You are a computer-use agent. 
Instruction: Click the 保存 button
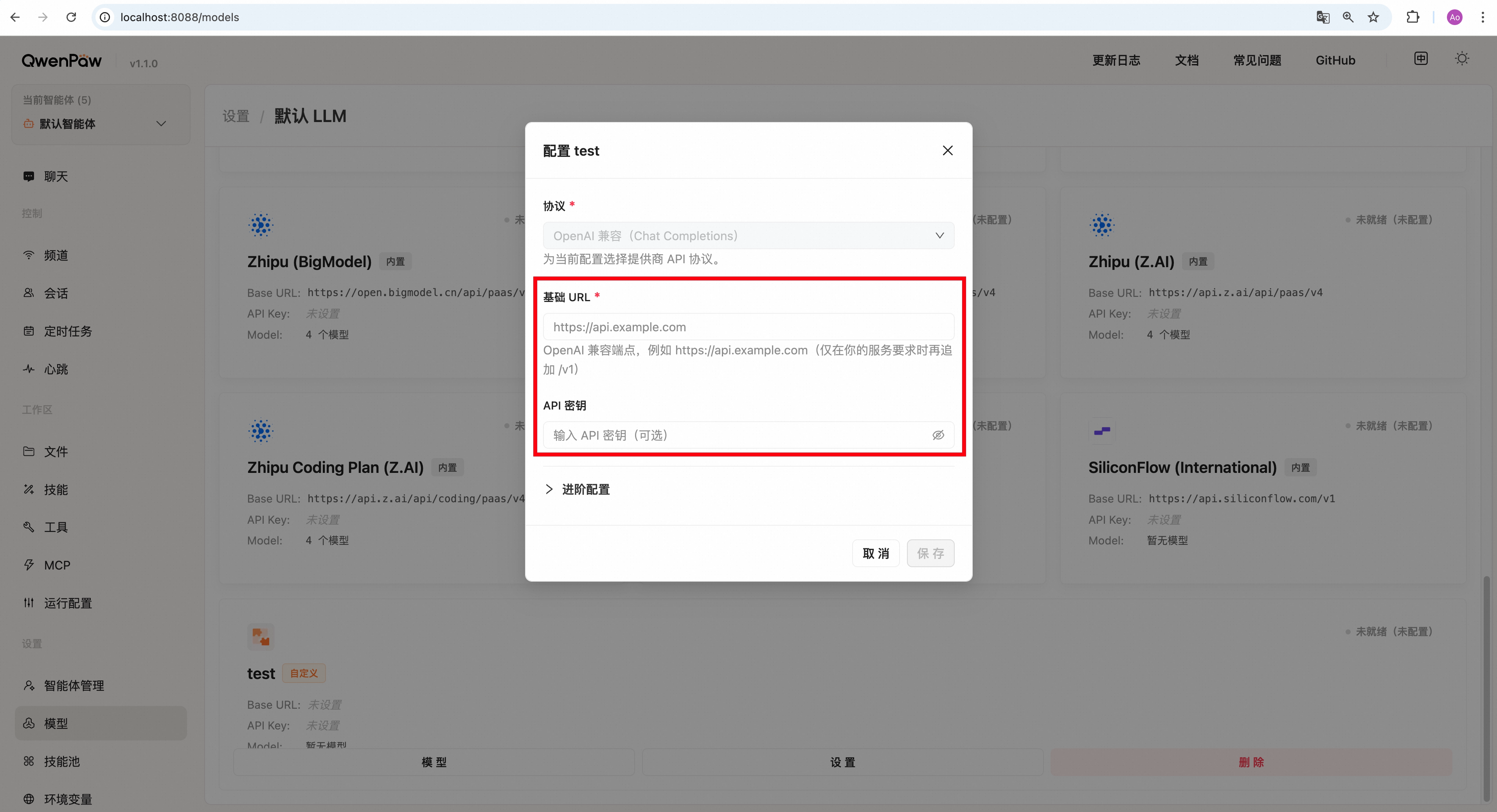[930, 553]
